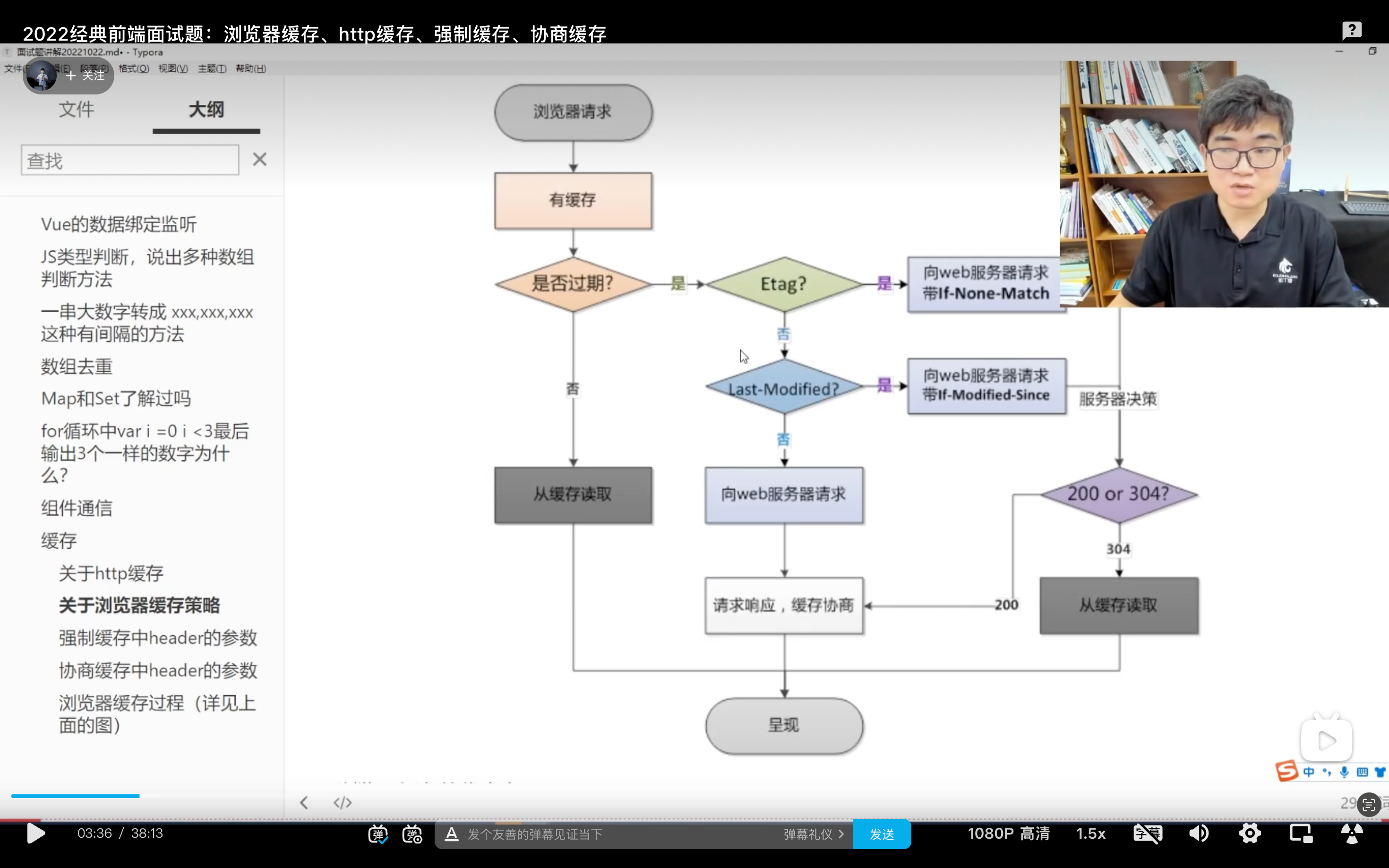Click the fullscreen icon at far right

click(1352, 833)
